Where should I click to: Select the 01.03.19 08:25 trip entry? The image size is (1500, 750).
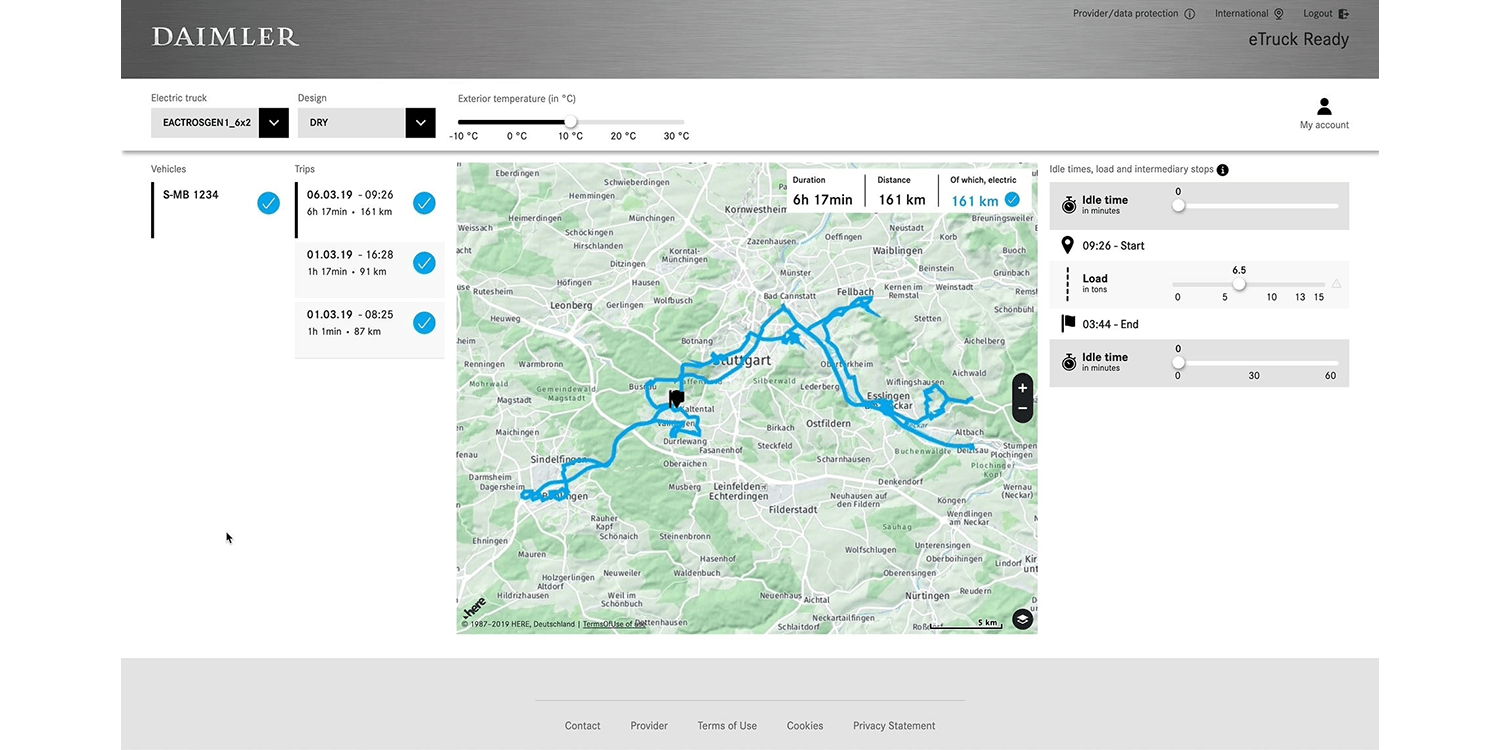point(350,323)
